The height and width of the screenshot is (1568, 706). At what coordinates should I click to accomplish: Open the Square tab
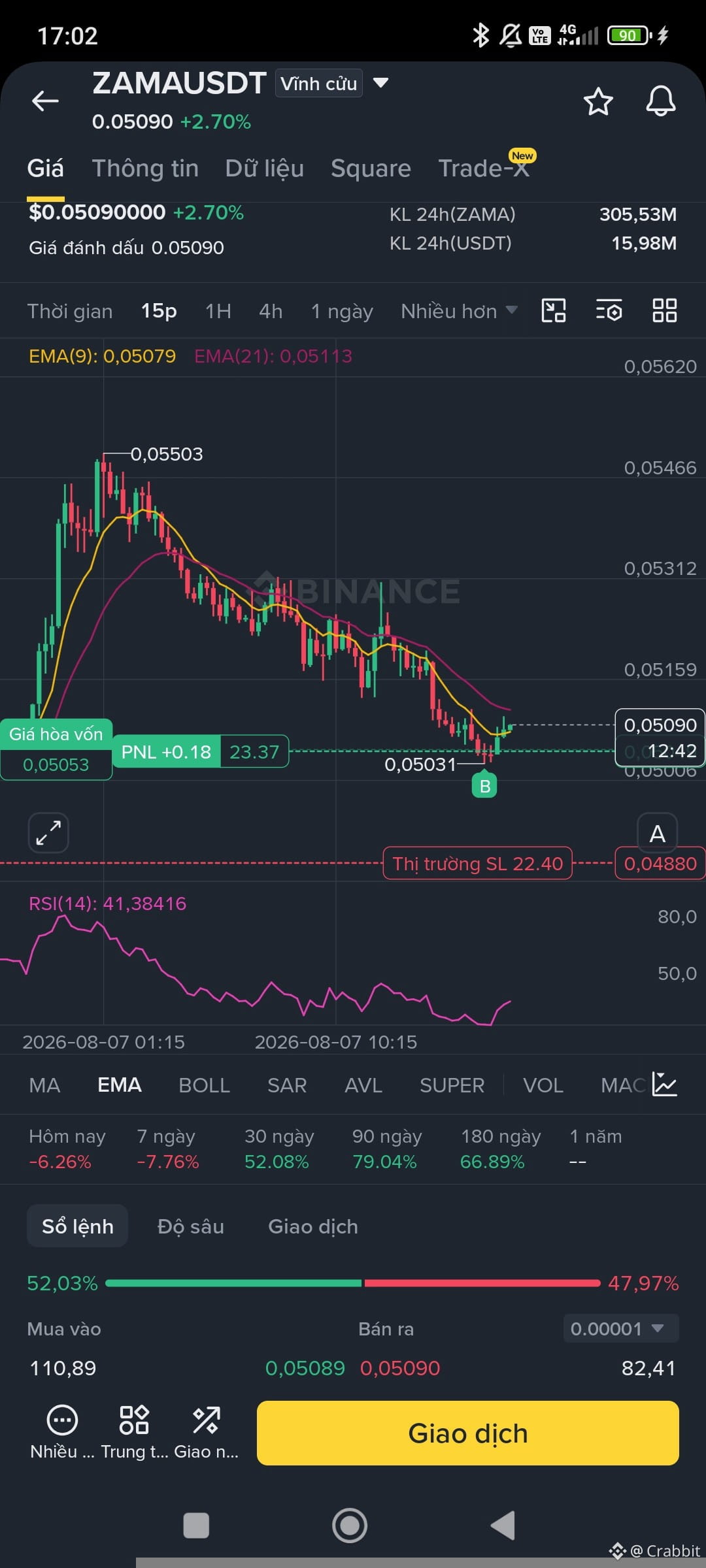[x=371, y=169]
